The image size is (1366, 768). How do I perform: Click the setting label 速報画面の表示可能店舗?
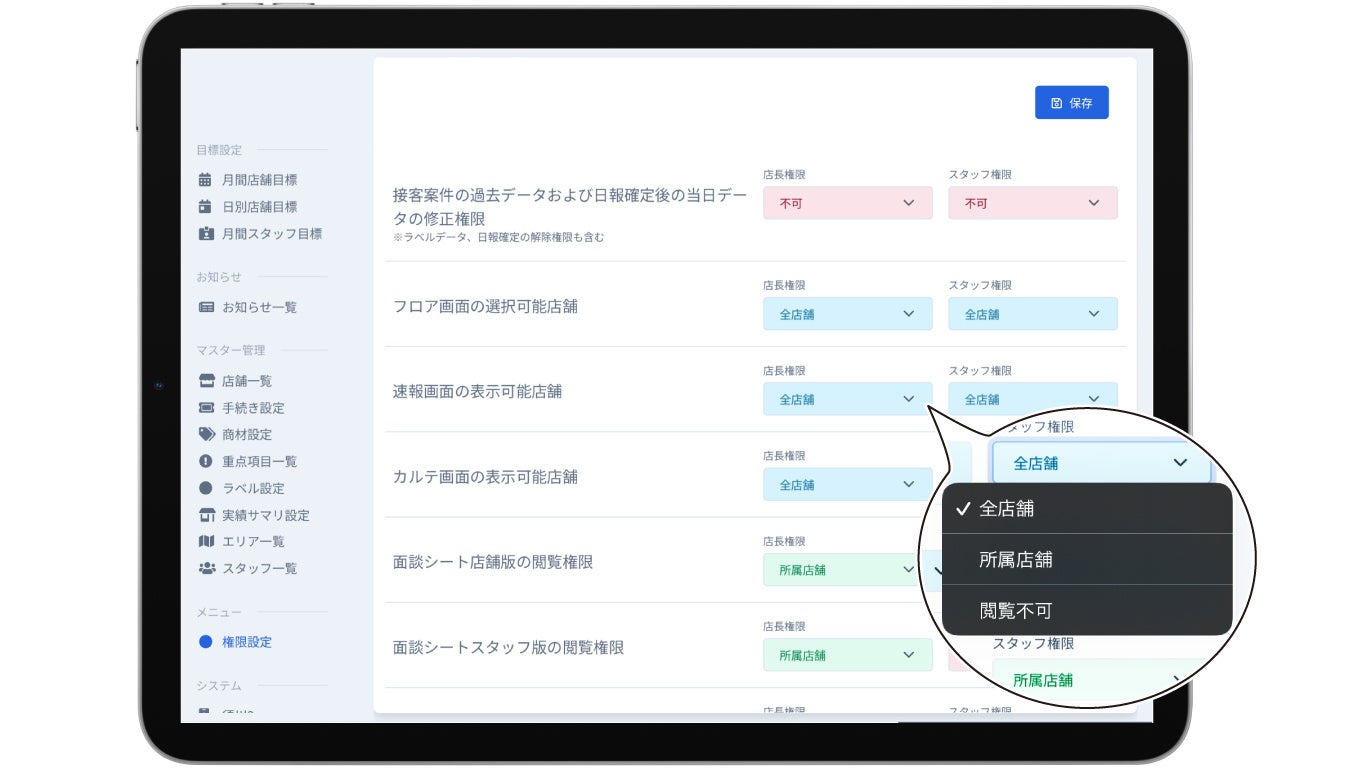(477, 391)
